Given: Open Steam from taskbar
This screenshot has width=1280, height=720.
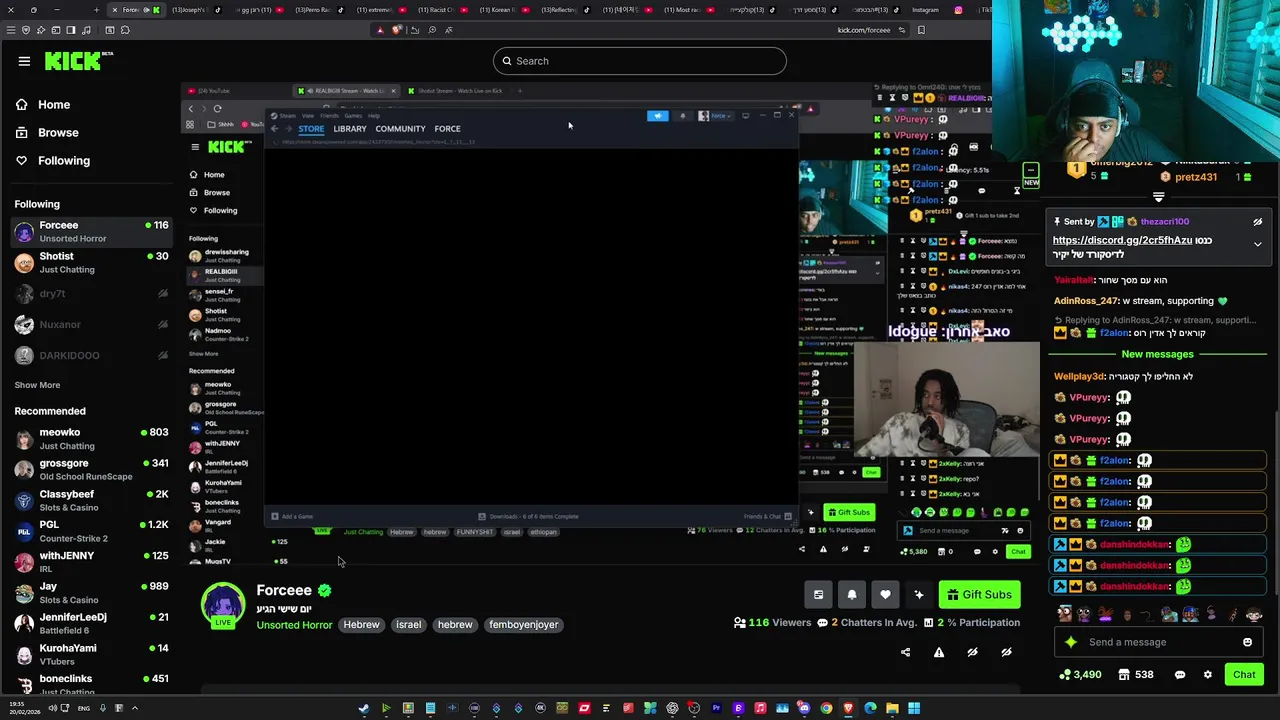Looking at the screenshot, I should (364, 708).
